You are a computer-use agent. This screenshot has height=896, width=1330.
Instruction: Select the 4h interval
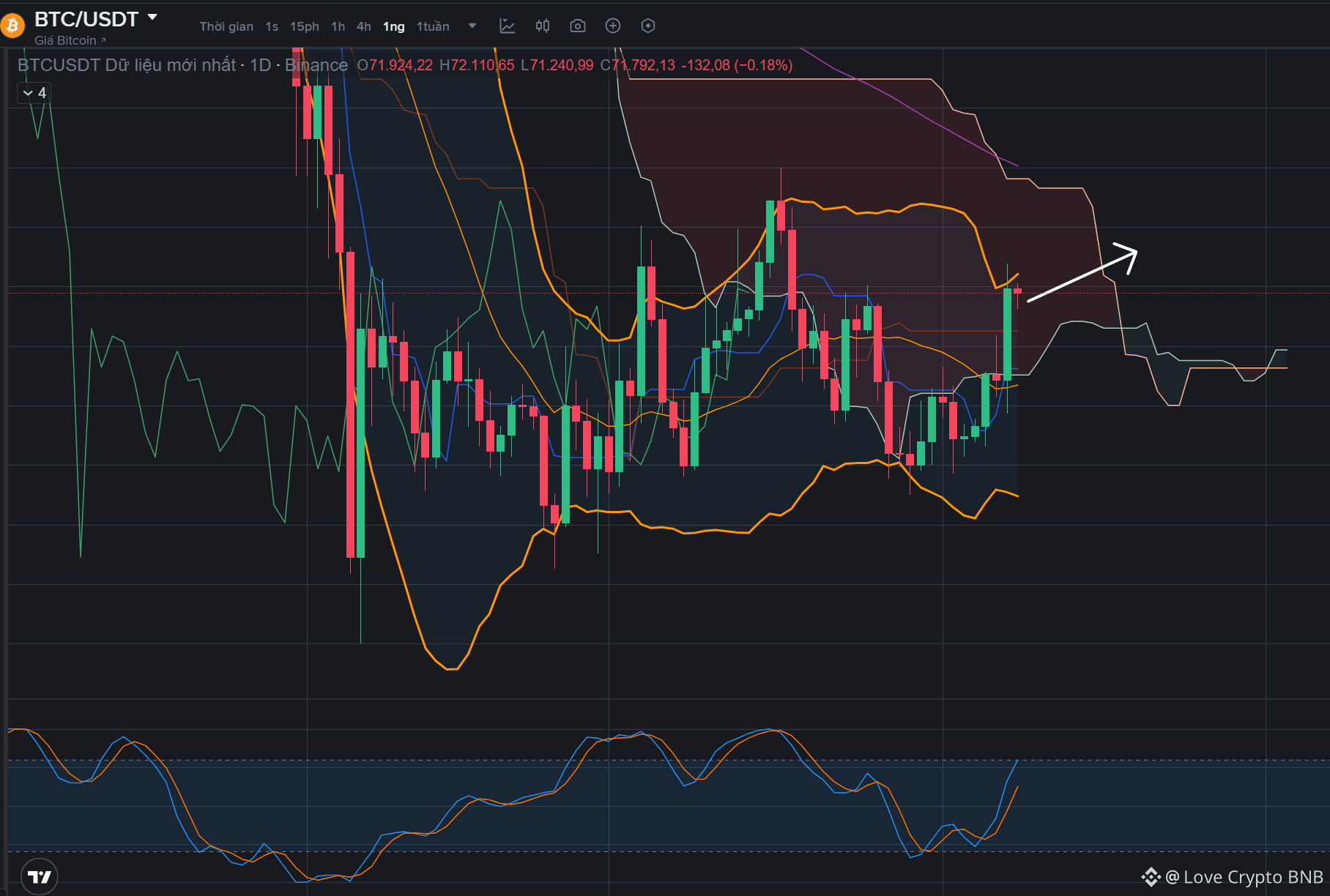coord(364,26)
